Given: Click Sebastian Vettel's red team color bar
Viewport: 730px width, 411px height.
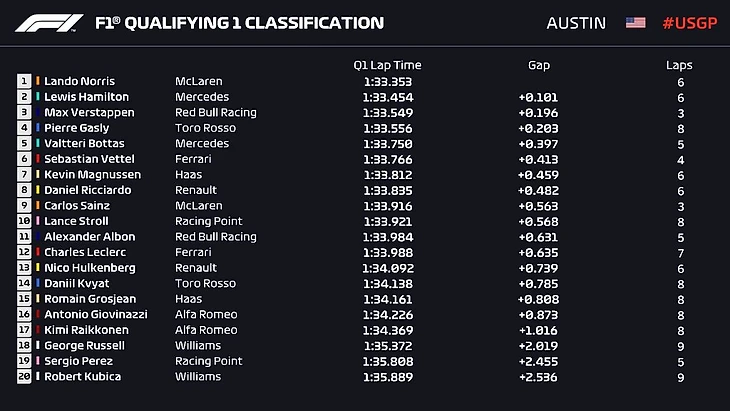Looking at the screenshot, I should point(38,159).
